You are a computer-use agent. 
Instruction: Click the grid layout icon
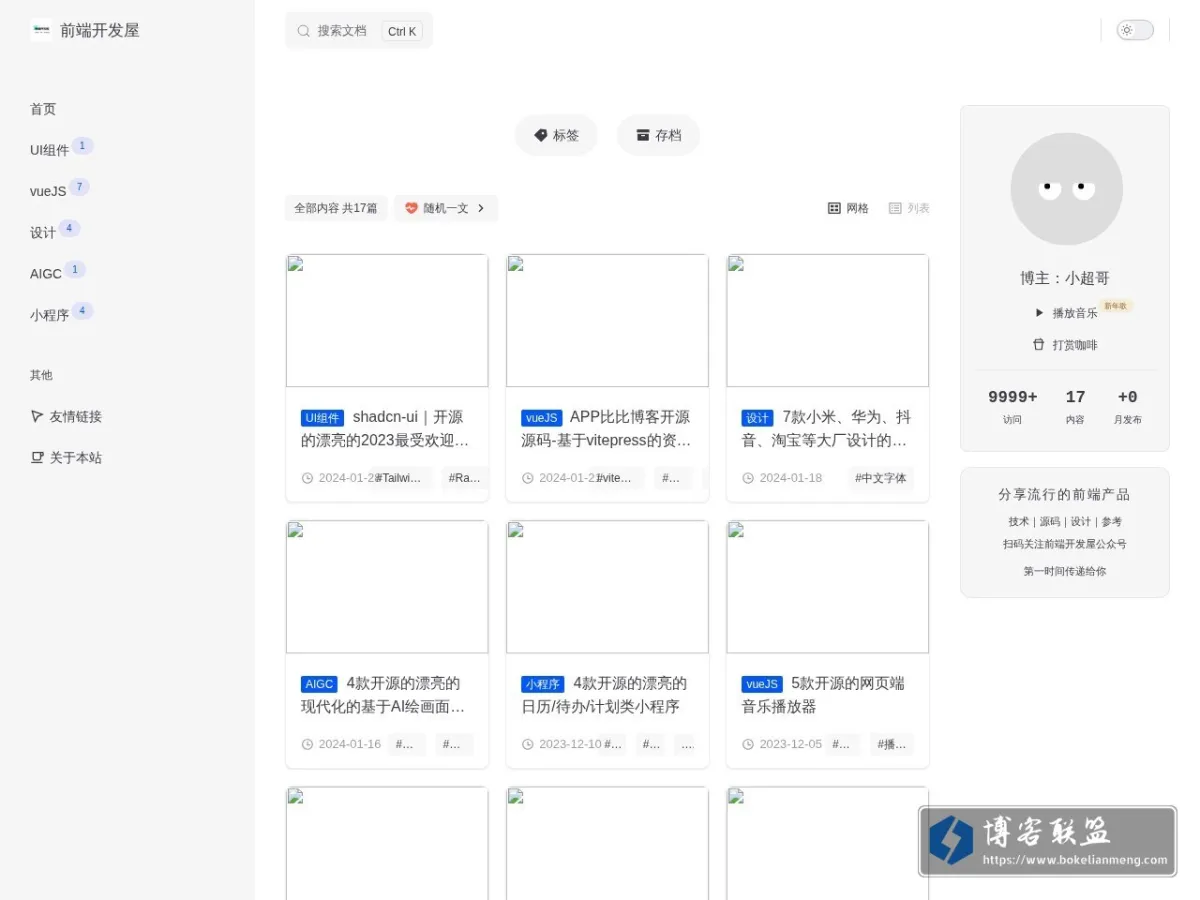click(x=834, y=208)
